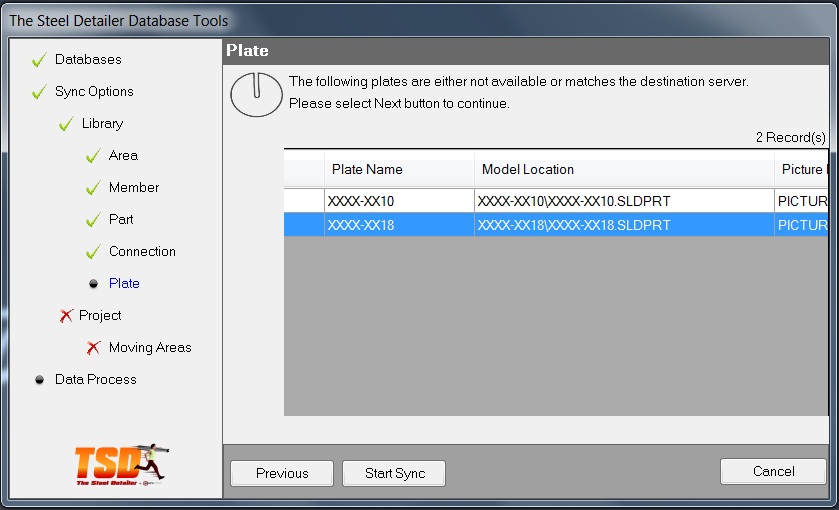Click the Model Location column header
Screen dimensions: 839x510
click(623, 170)
